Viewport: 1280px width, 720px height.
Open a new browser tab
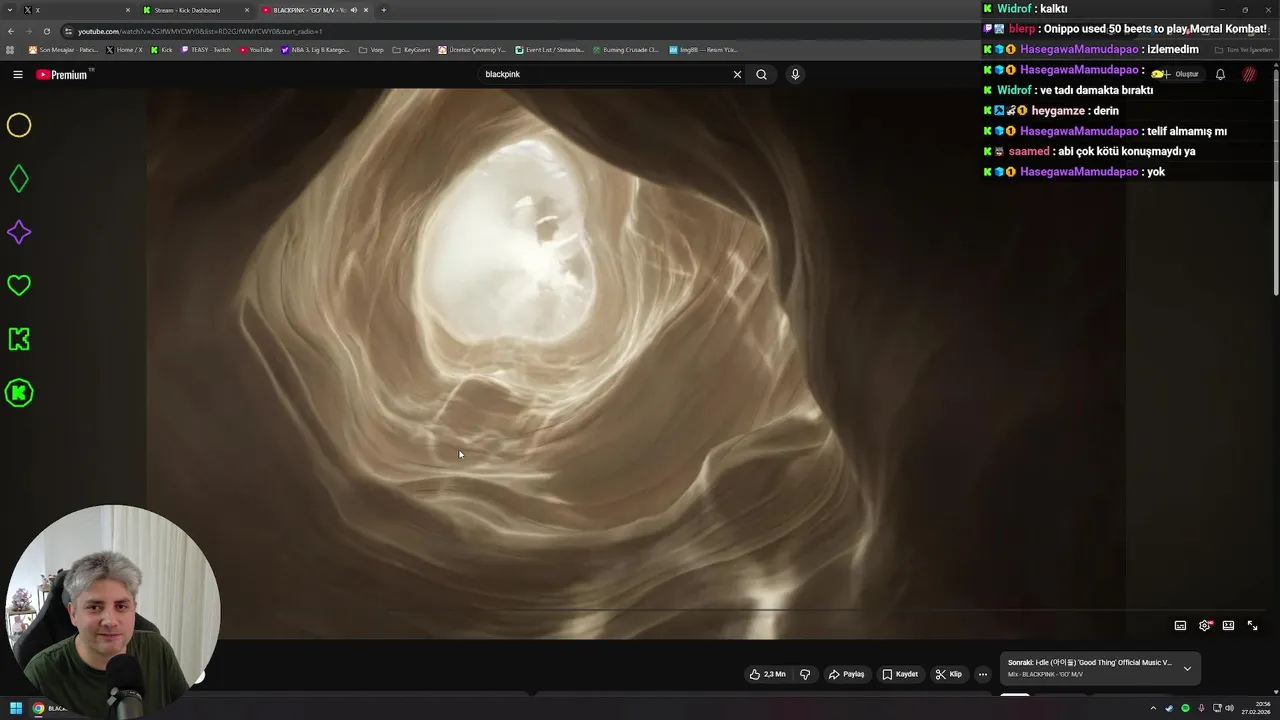pyautogui.click(x=384, y=10)
